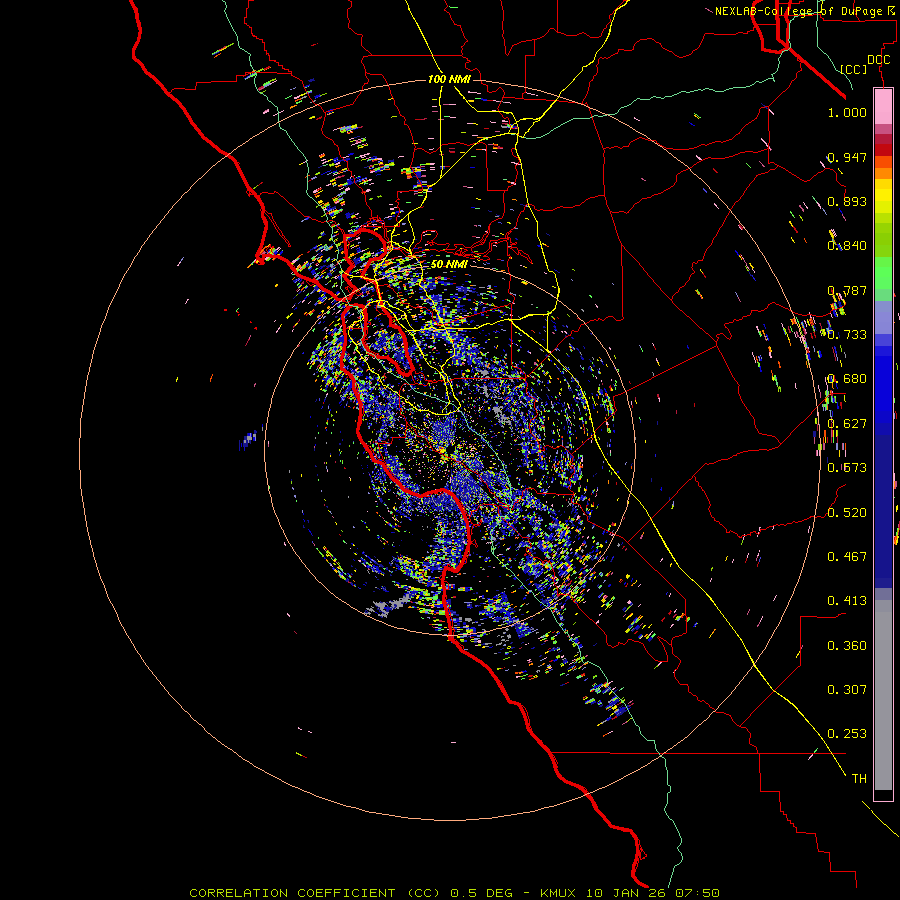
Task: Click the 0.520 scale value
Action: (847, 513)
